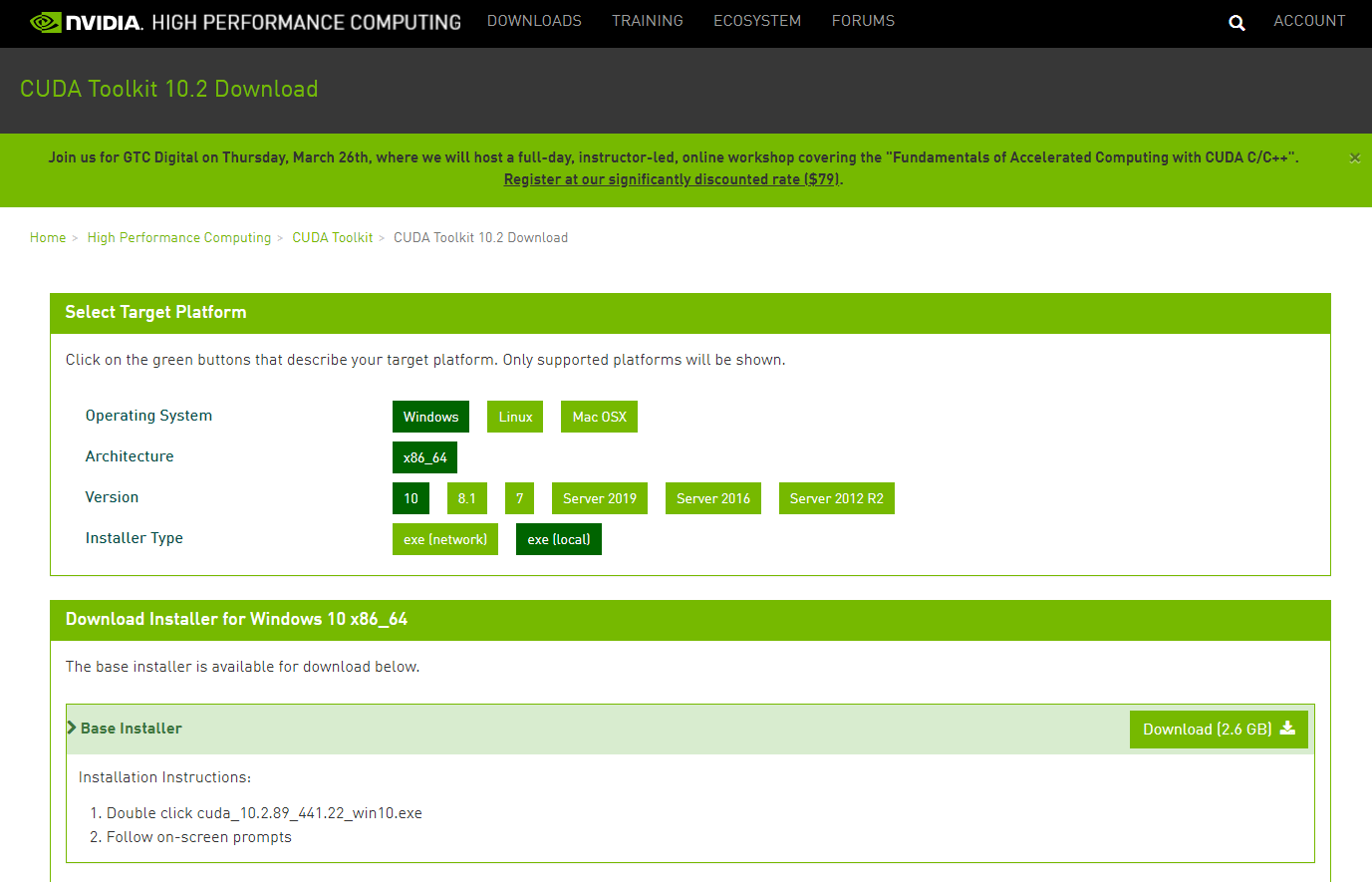Select Server 2019 version
The height and width of the screenshot is (882, 1372).
[x=600, y=498]
